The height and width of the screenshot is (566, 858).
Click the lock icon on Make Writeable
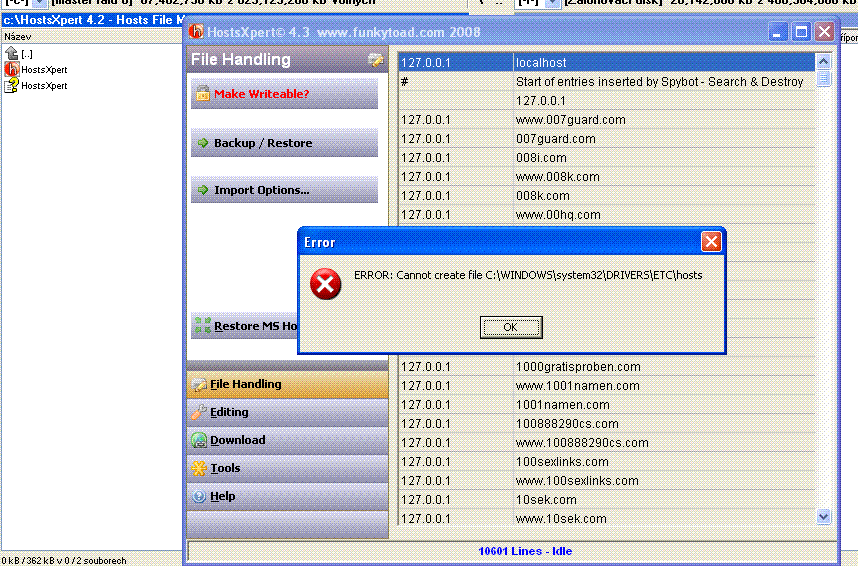pyautogui.click(x=203, y=94)
